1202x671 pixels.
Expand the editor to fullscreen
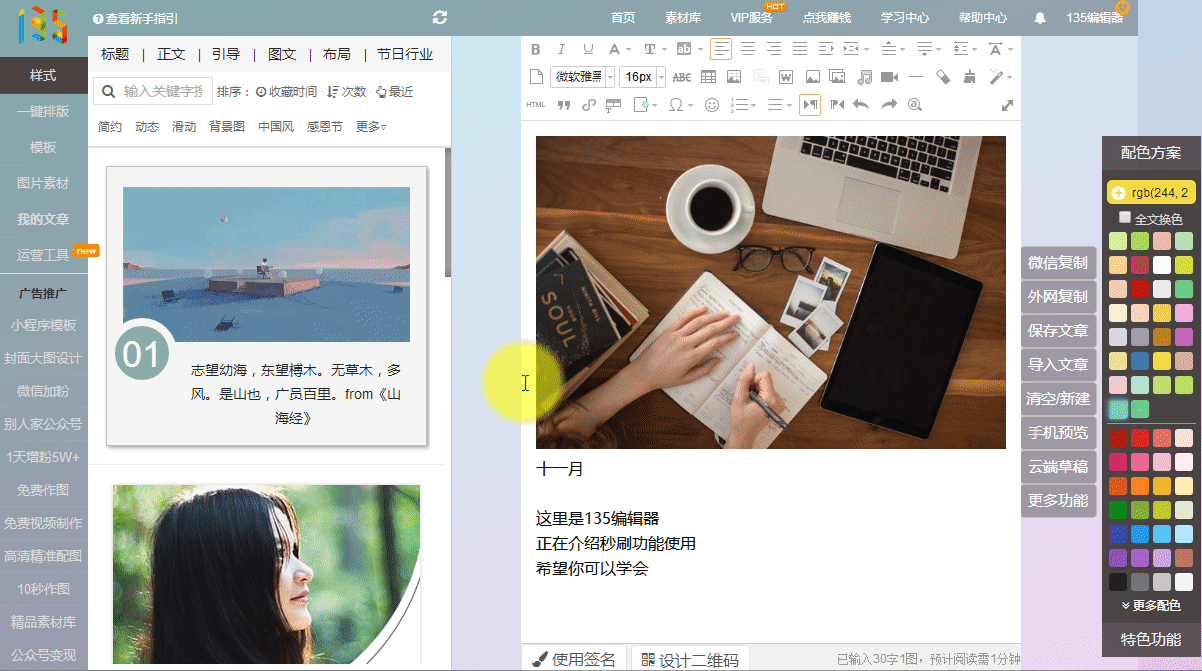tap(1007, 105)
